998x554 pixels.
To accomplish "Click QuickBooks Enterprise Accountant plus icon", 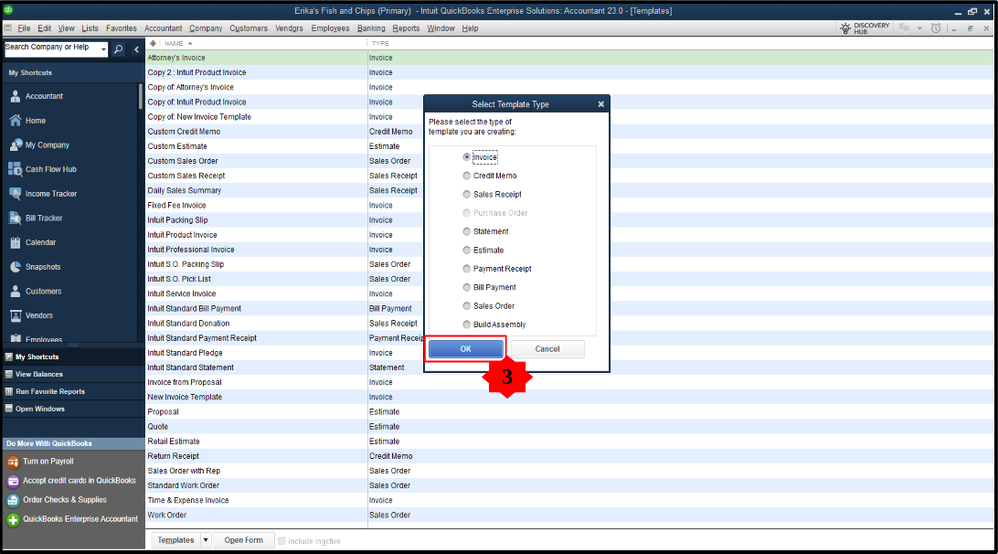I will (x=13, y=520).
